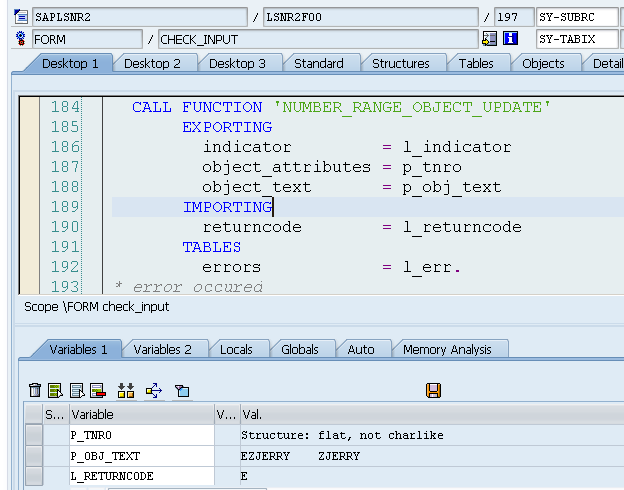Select the row selector for L_RETURNCODE

tap(34, 476)
